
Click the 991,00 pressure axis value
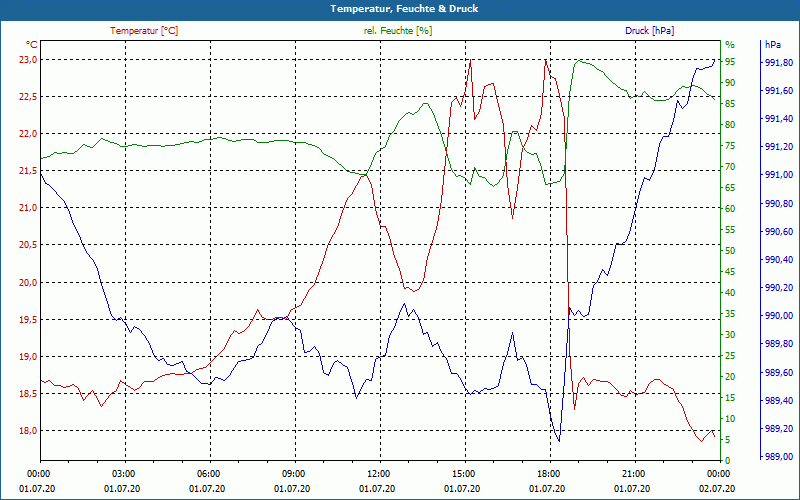click(x=779, y=175)
